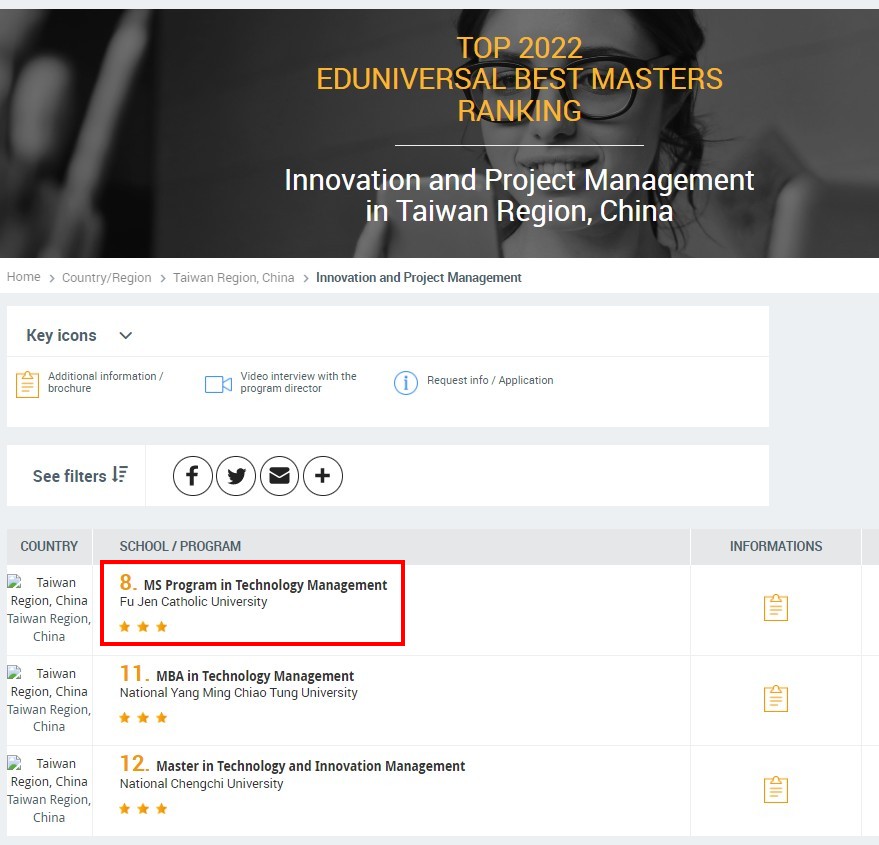Share the ranking via email icon
The height and width of the screenshot is (845, 879).
tap(279, 476)
